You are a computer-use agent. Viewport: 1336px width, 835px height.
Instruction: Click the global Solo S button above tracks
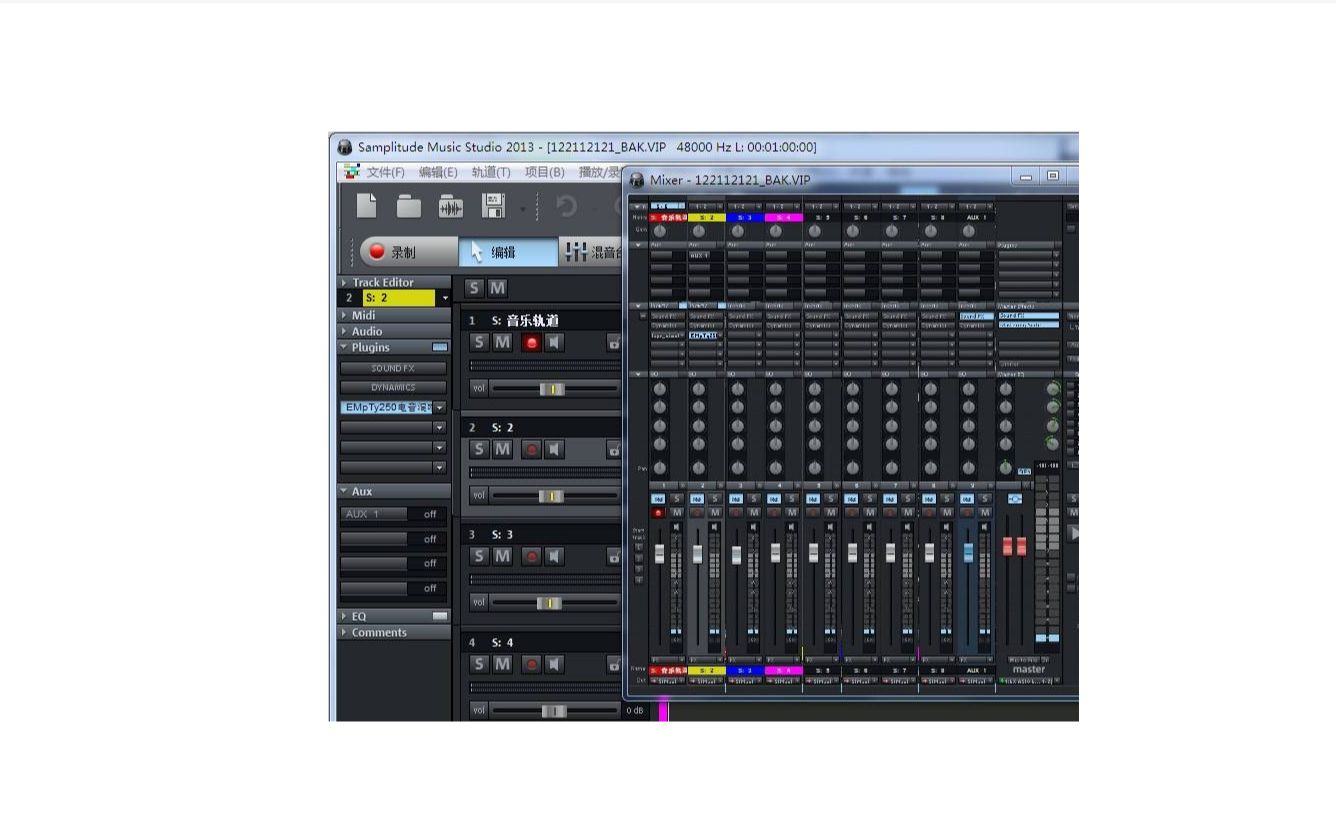pyautogui.click(x=474, y=288)
